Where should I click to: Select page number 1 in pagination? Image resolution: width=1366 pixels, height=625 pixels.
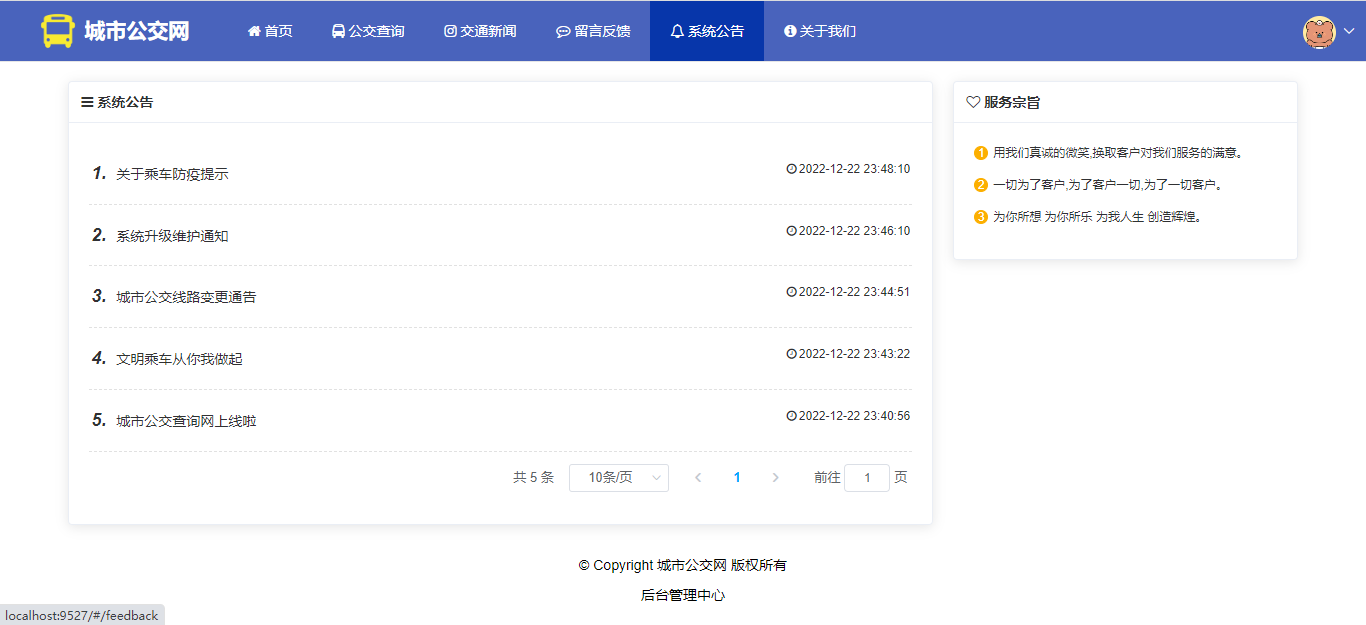tap(737, 478)
